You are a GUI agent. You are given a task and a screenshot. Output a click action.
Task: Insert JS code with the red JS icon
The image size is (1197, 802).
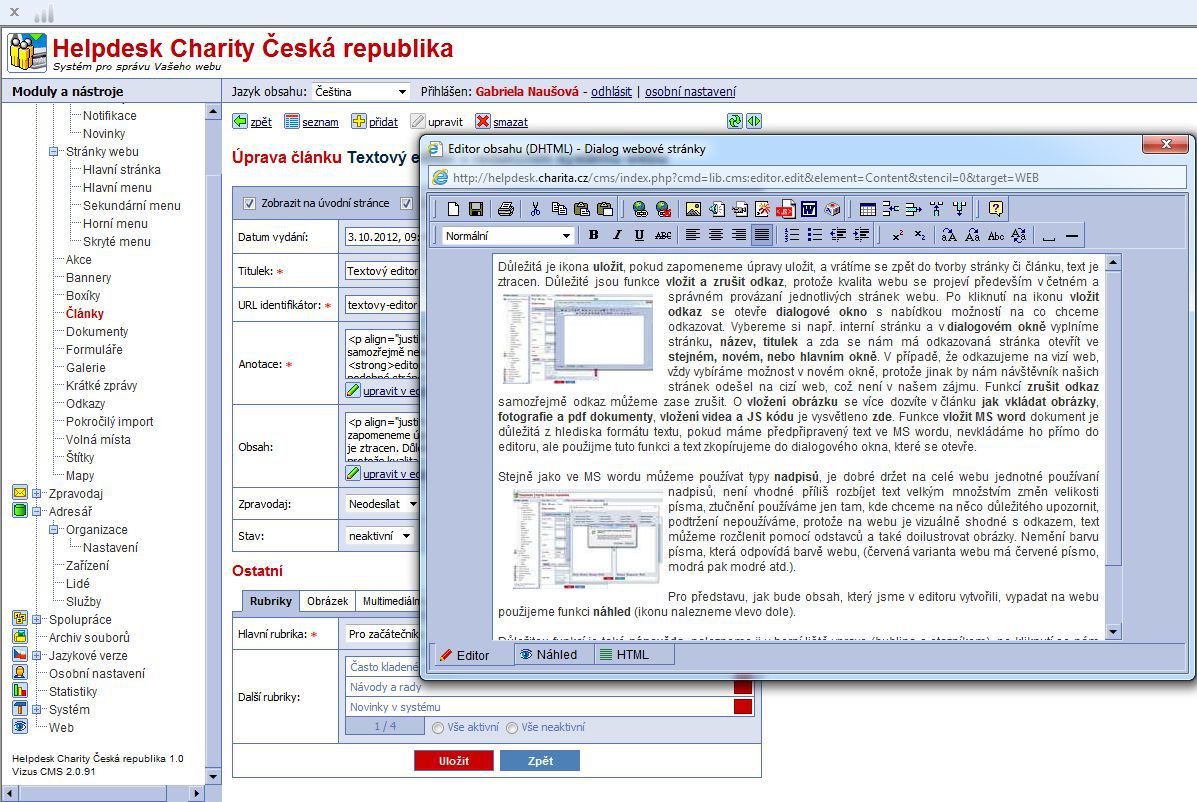click(x=786, y=208)
